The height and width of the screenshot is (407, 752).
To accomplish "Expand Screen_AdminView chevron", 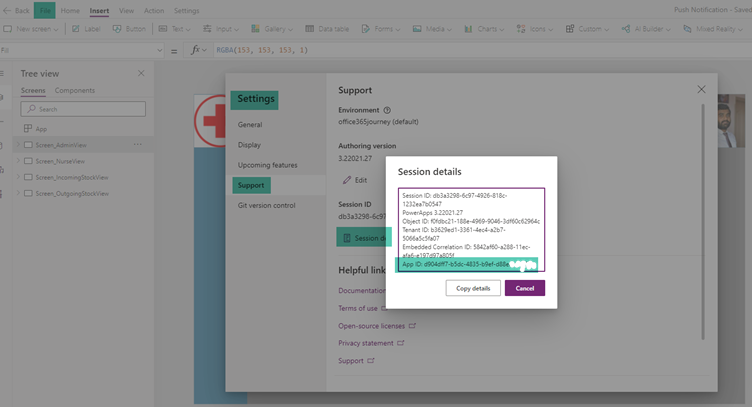I will pyautogui.click(x=18, y=144).
